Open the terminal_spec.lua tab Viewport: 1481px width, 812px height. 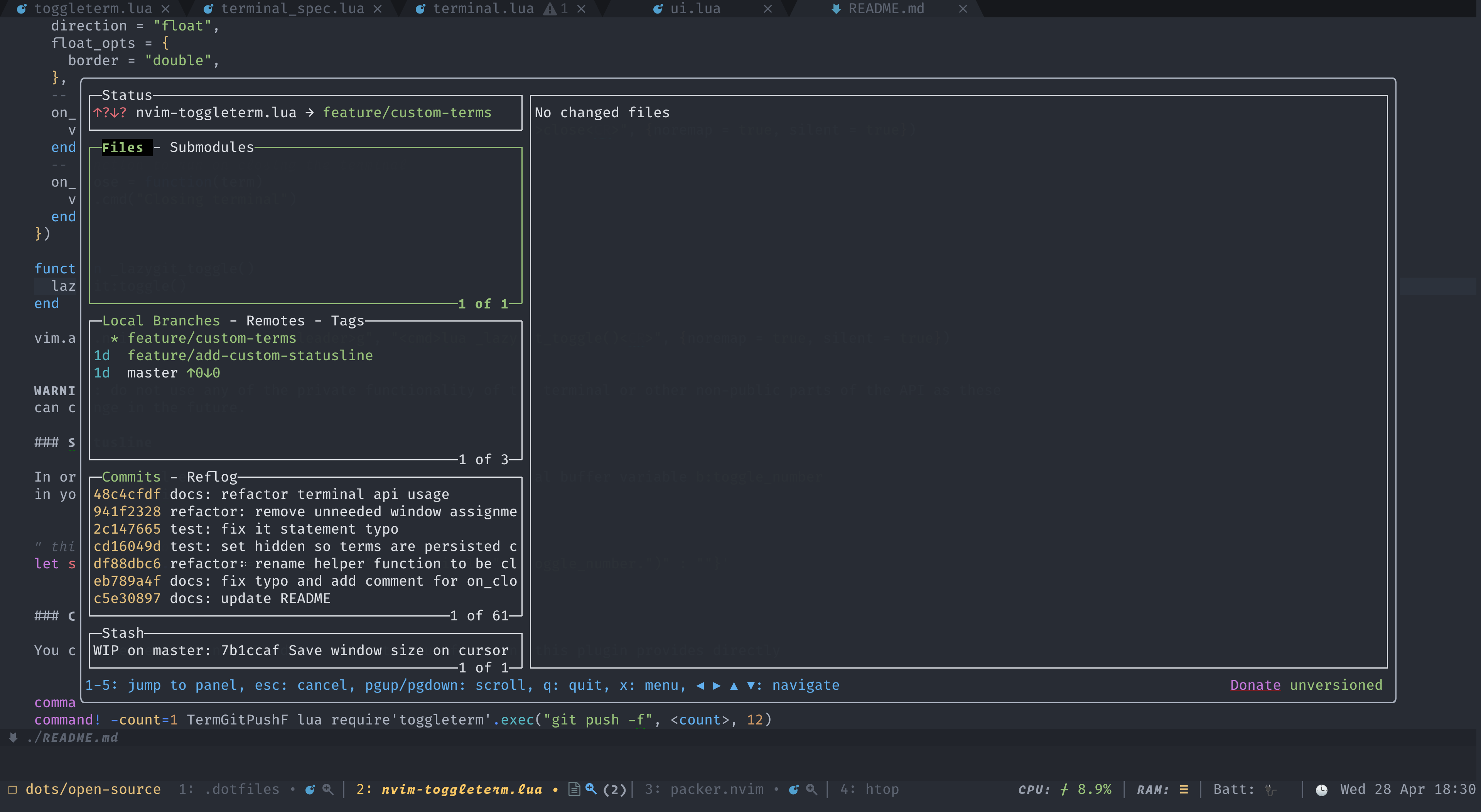coord(292,8)
